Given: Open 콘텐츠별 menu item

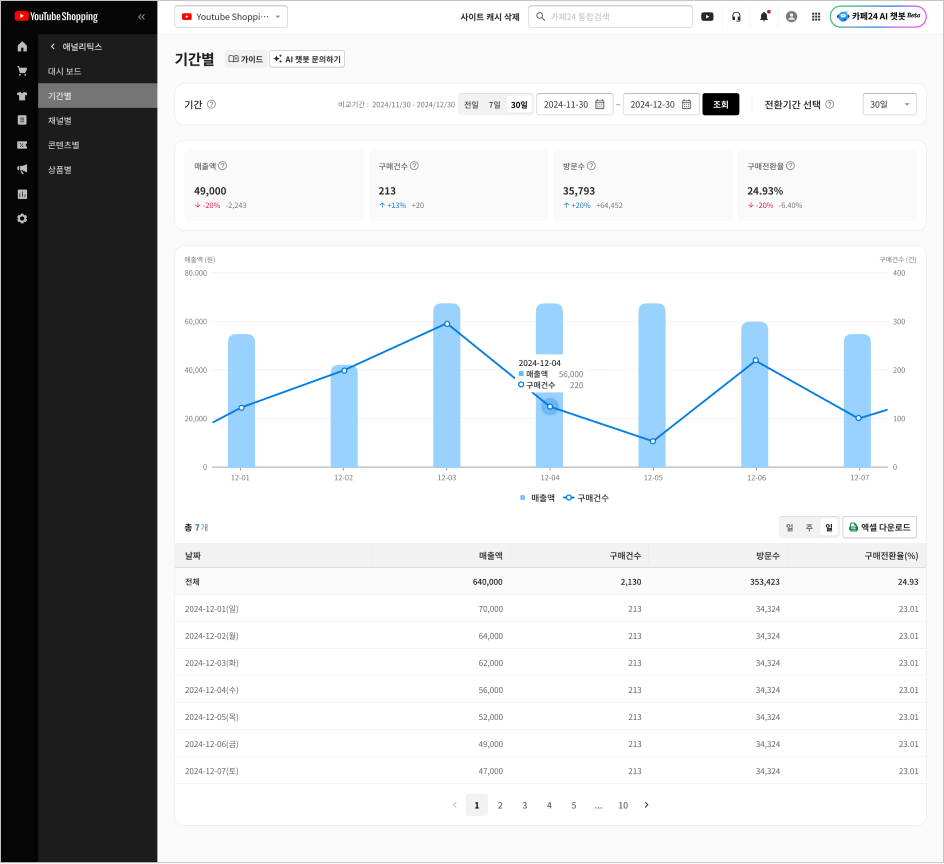Looking at the screenshot, I should 98,145.
